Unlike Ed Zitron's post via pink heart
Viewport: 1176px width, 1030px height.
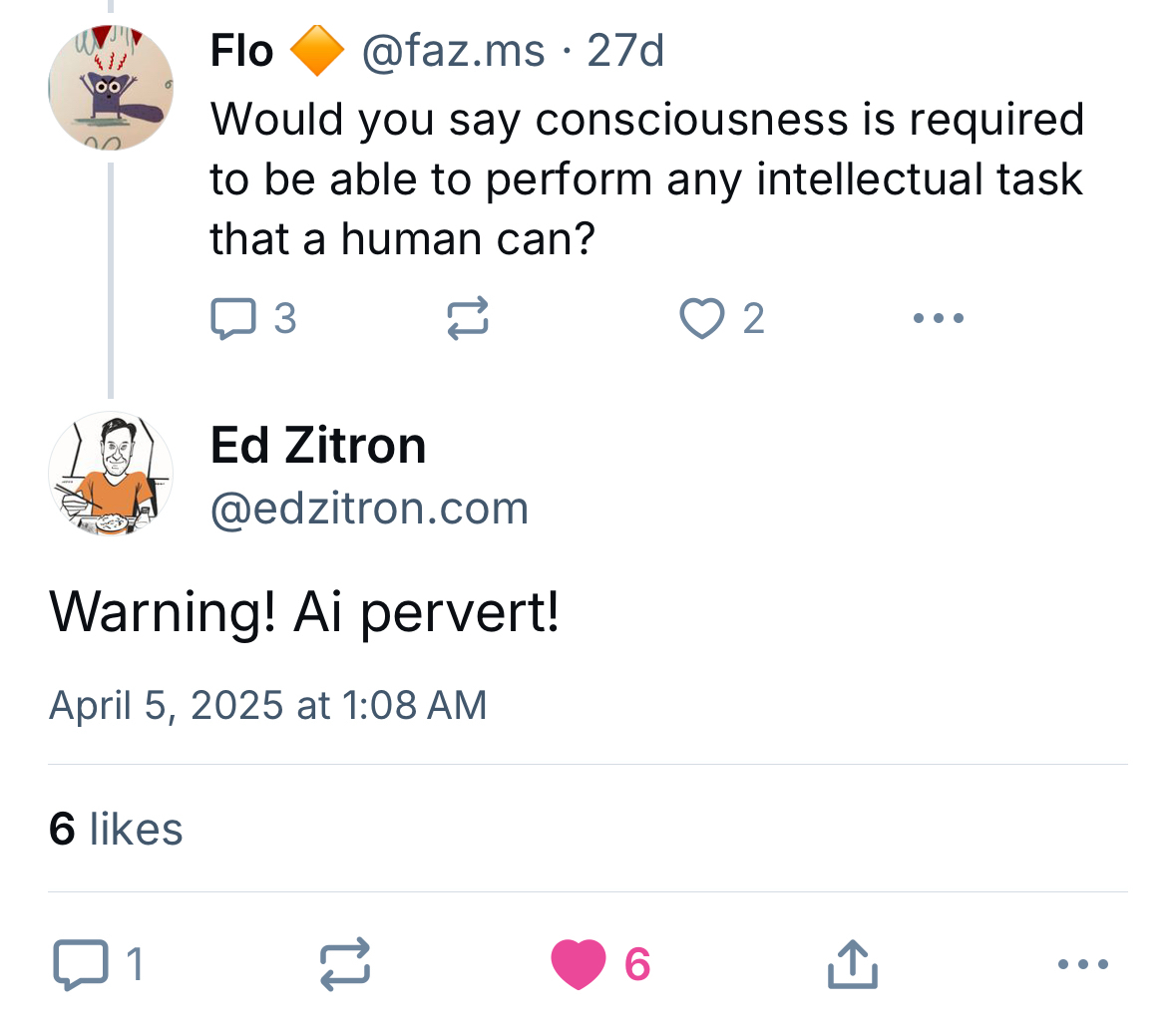(x=579, y=964)
